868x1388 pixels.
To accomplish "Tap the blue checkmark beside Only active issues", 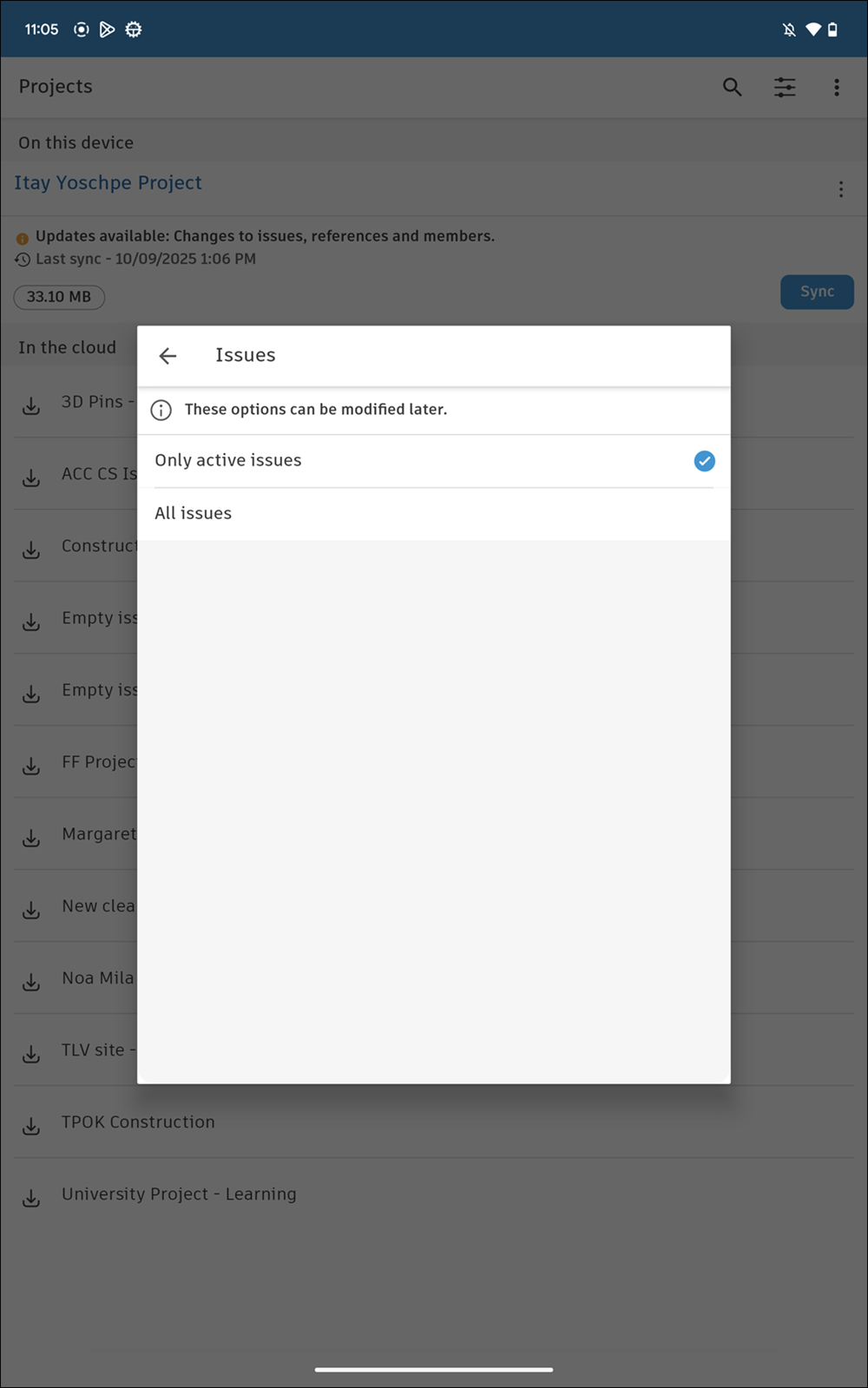I will [x=704, y=461].
